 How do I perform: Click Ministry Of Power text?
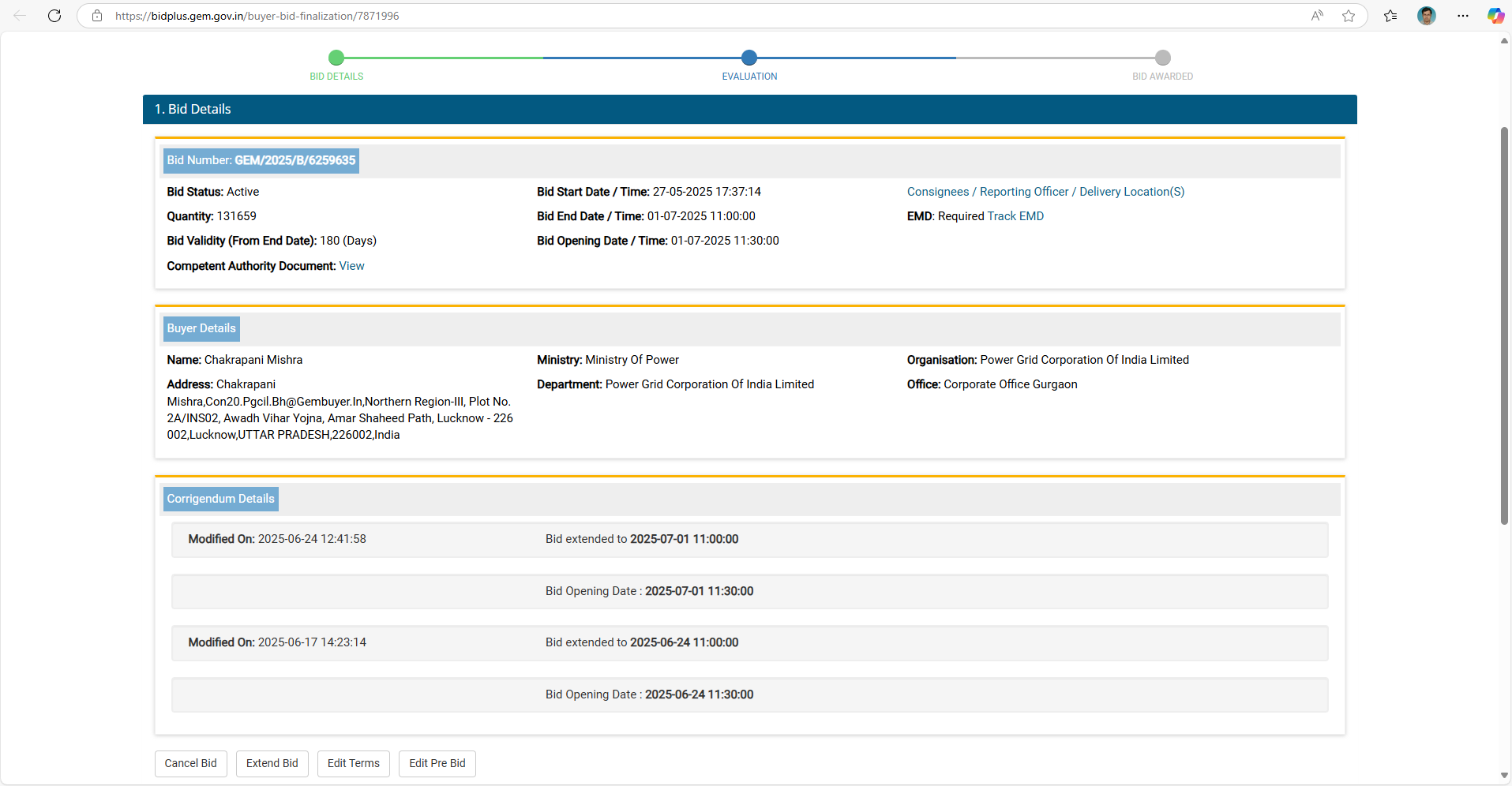(x=632, y=360)
